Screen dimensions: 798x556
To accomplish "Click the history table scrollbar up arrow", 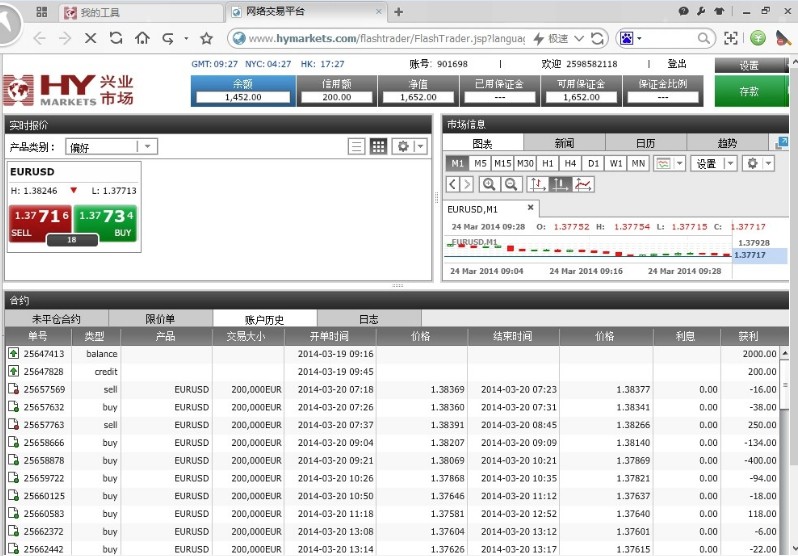I will (785, 353).
